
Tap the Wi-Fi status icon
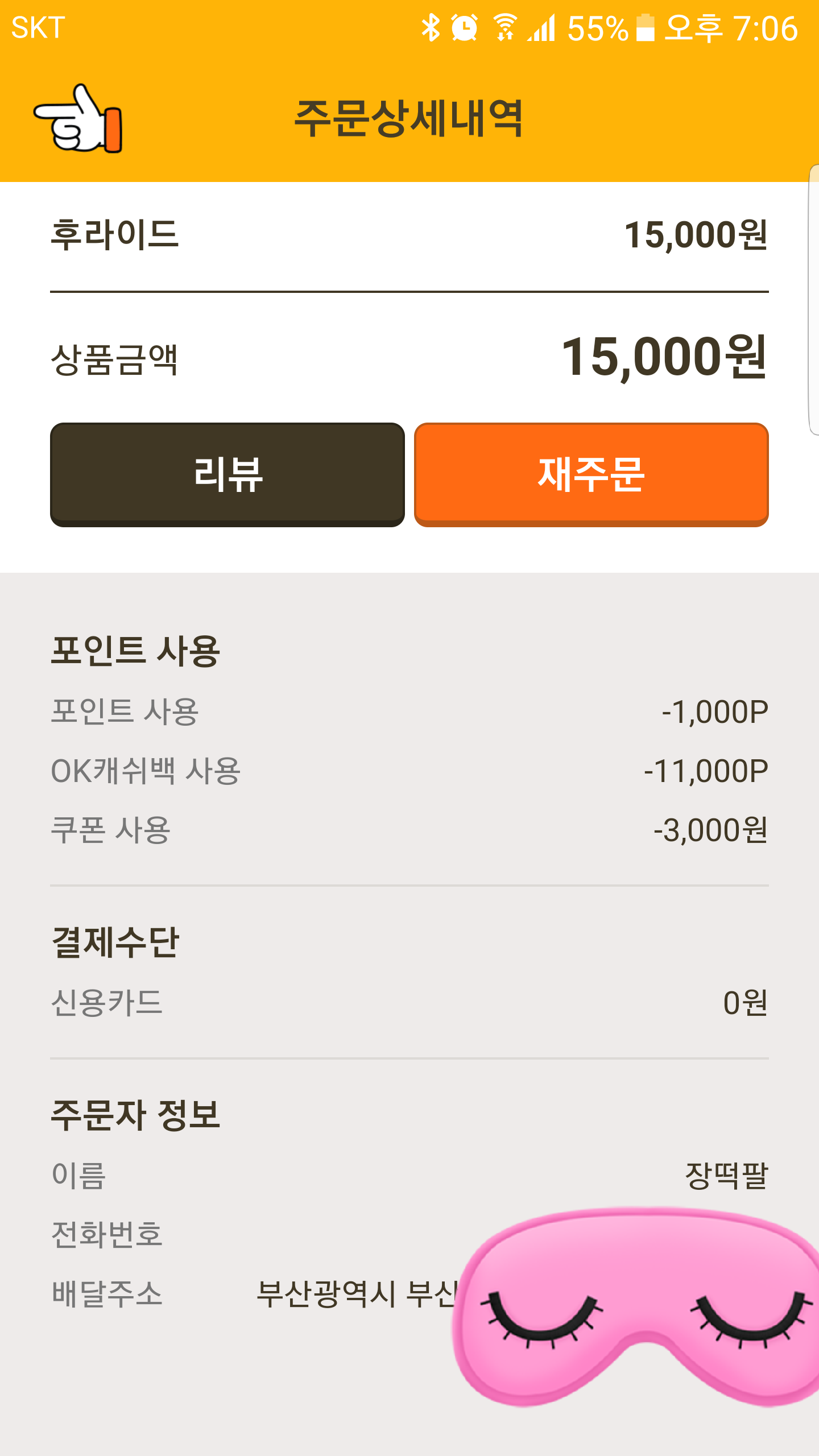coord(504,28)
